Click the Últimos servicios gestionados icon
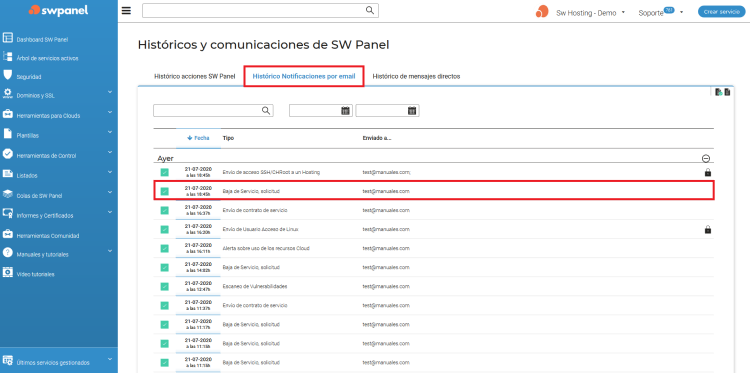750x373 pixels. pos(8,361)
